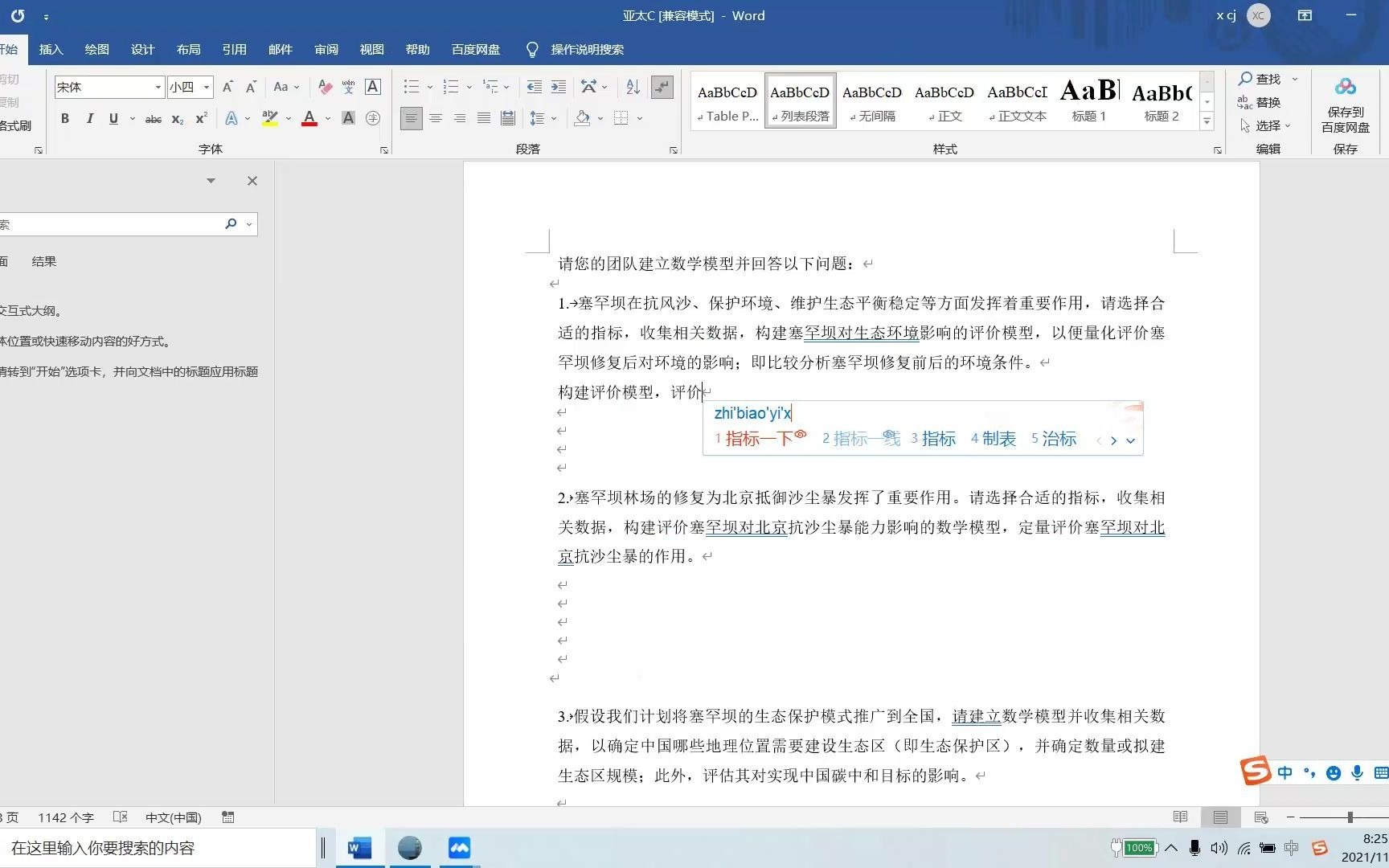Open the Draw (绘图) tab
This screenshot has width=1389, height=868.
pyautogui.click(x=96, y=49)
